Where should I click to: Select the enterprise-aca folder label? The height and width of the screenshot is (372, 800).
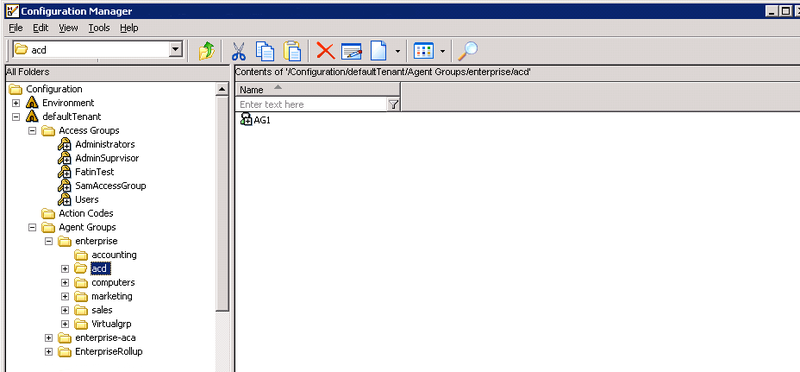(106, 338)
